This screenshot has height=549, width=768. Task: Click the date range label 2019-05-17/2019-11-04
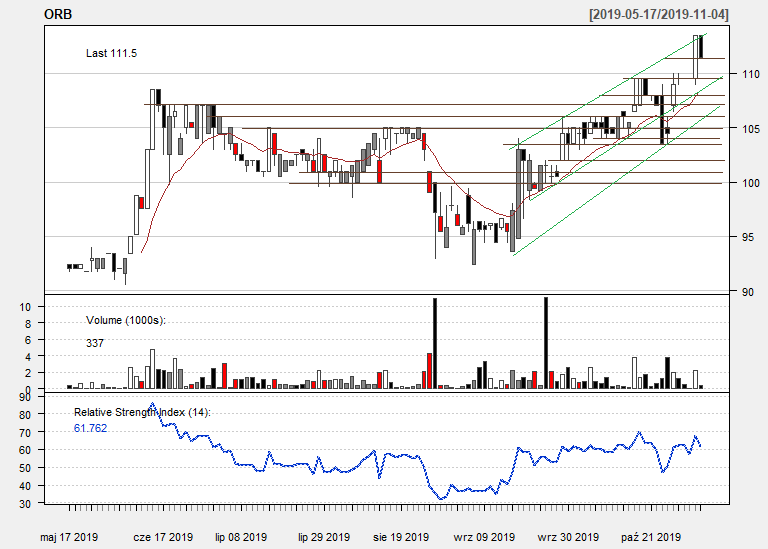(659, 14)
